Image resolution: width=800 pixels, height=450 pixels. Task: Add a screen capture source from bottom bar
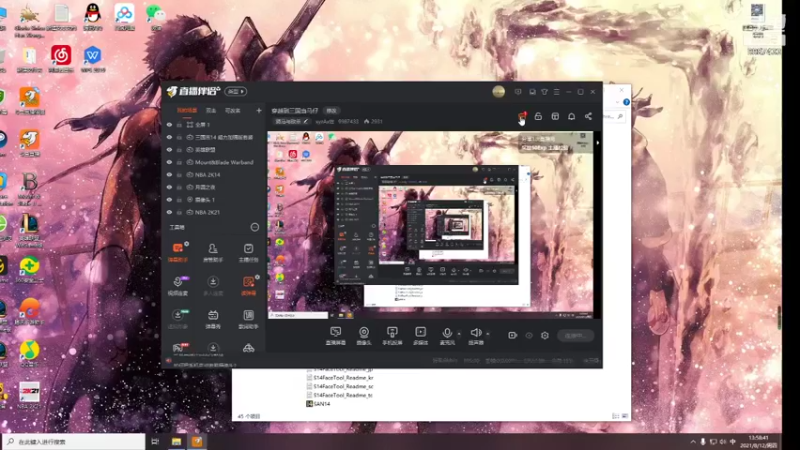pos(335,336)
